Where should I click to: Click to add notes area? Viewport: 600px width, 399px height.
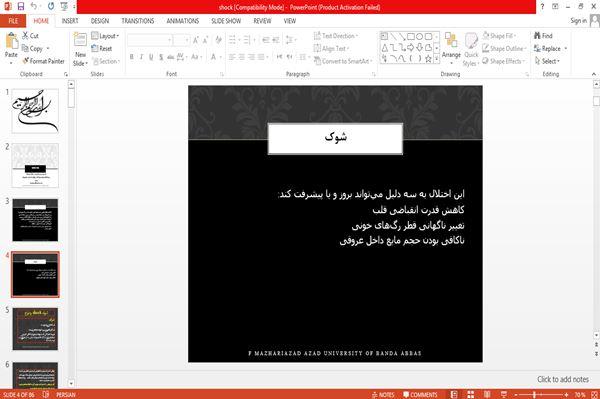[x=562, y=379]
